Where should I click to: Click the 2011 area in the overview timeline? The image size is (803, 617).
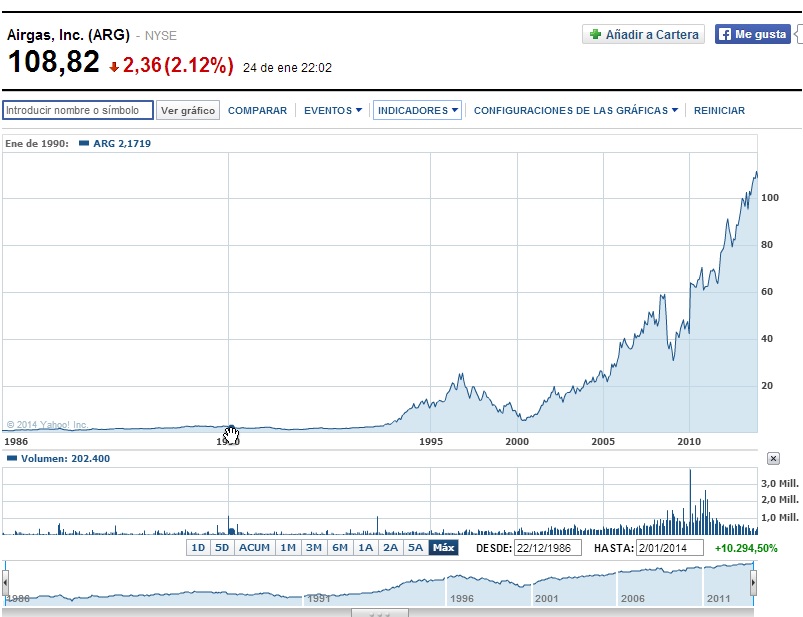pos(719,598)
